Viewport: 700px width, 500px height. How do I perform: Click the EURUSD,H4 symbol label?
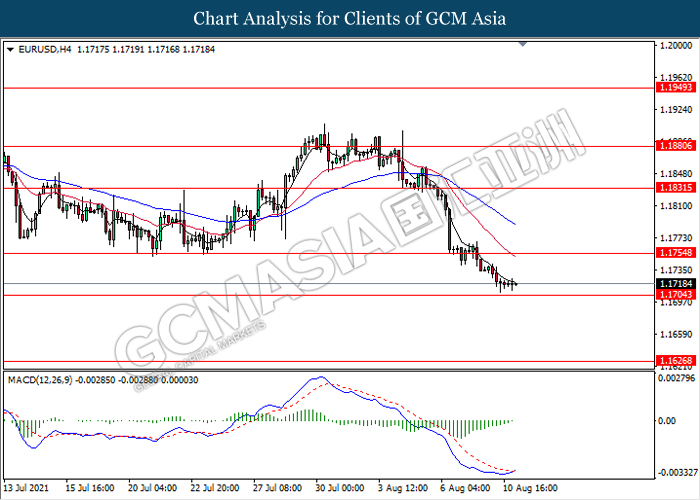pos(43,49)
